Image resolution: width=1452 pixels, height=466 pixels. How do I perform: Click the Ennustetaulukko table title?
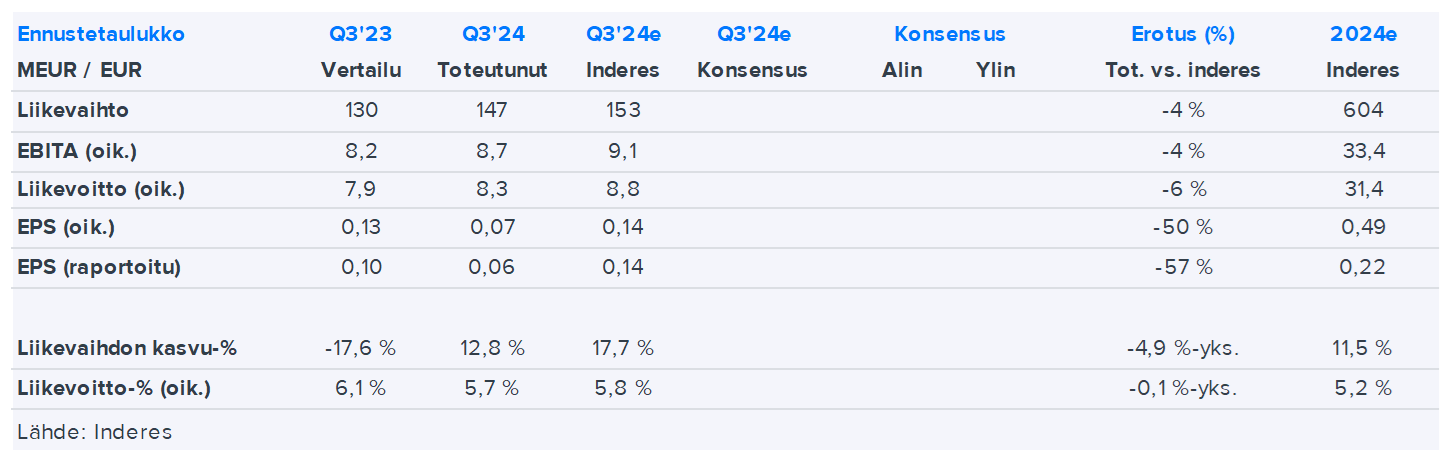click(101, 34)
